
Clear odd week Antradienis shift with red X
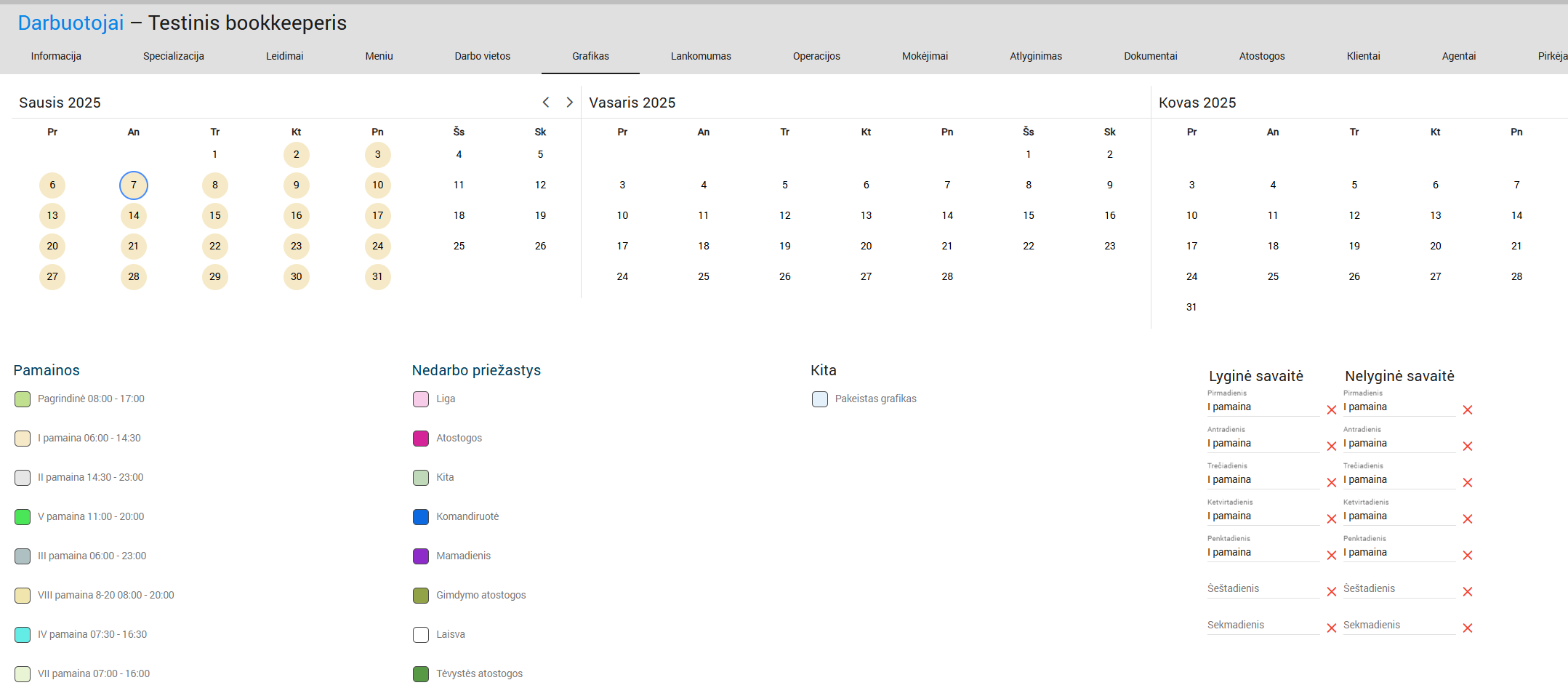click(x=1467, y=447)
